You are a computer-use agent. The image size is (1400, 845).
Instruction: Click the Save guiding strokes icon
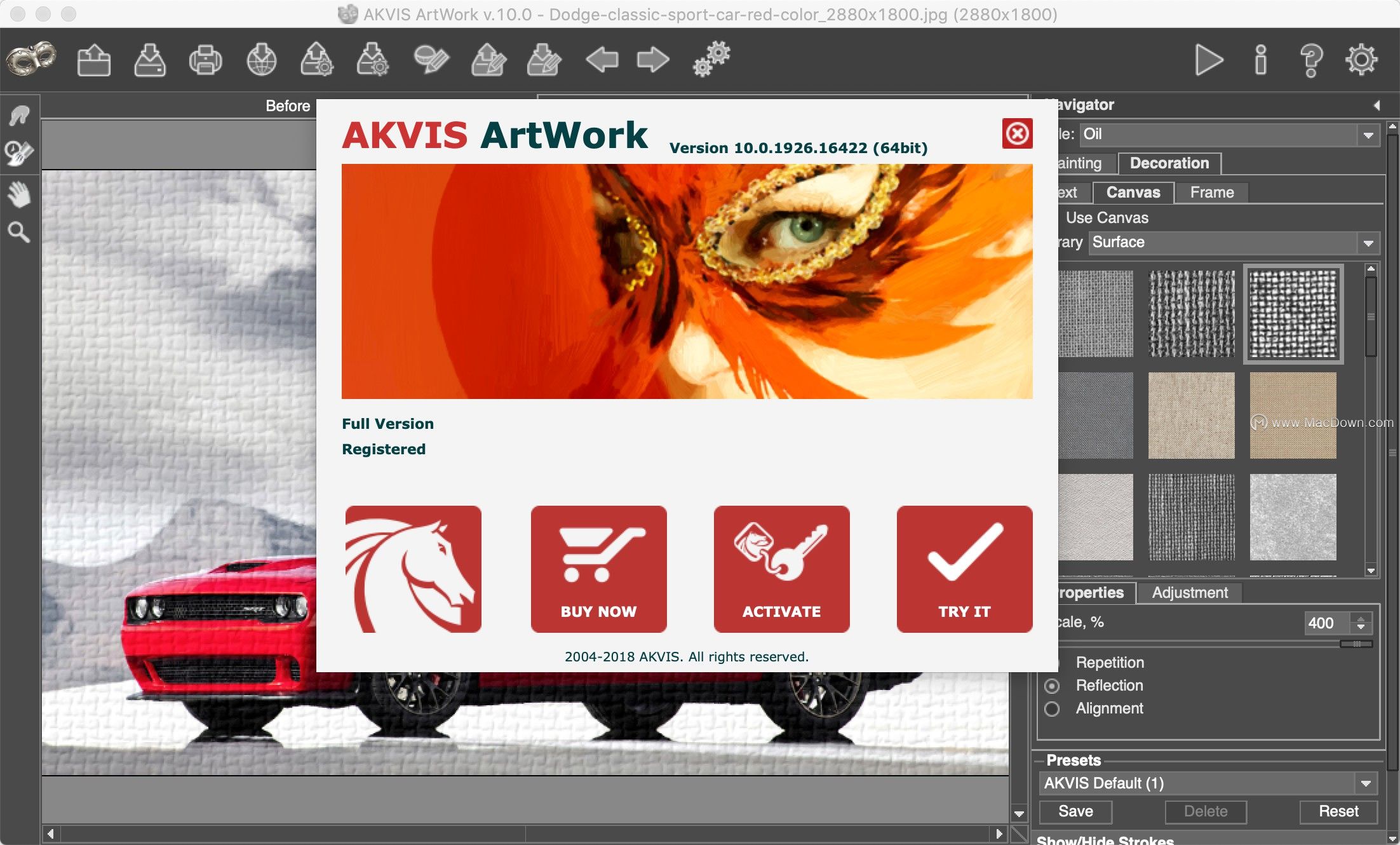coord(544,60)
